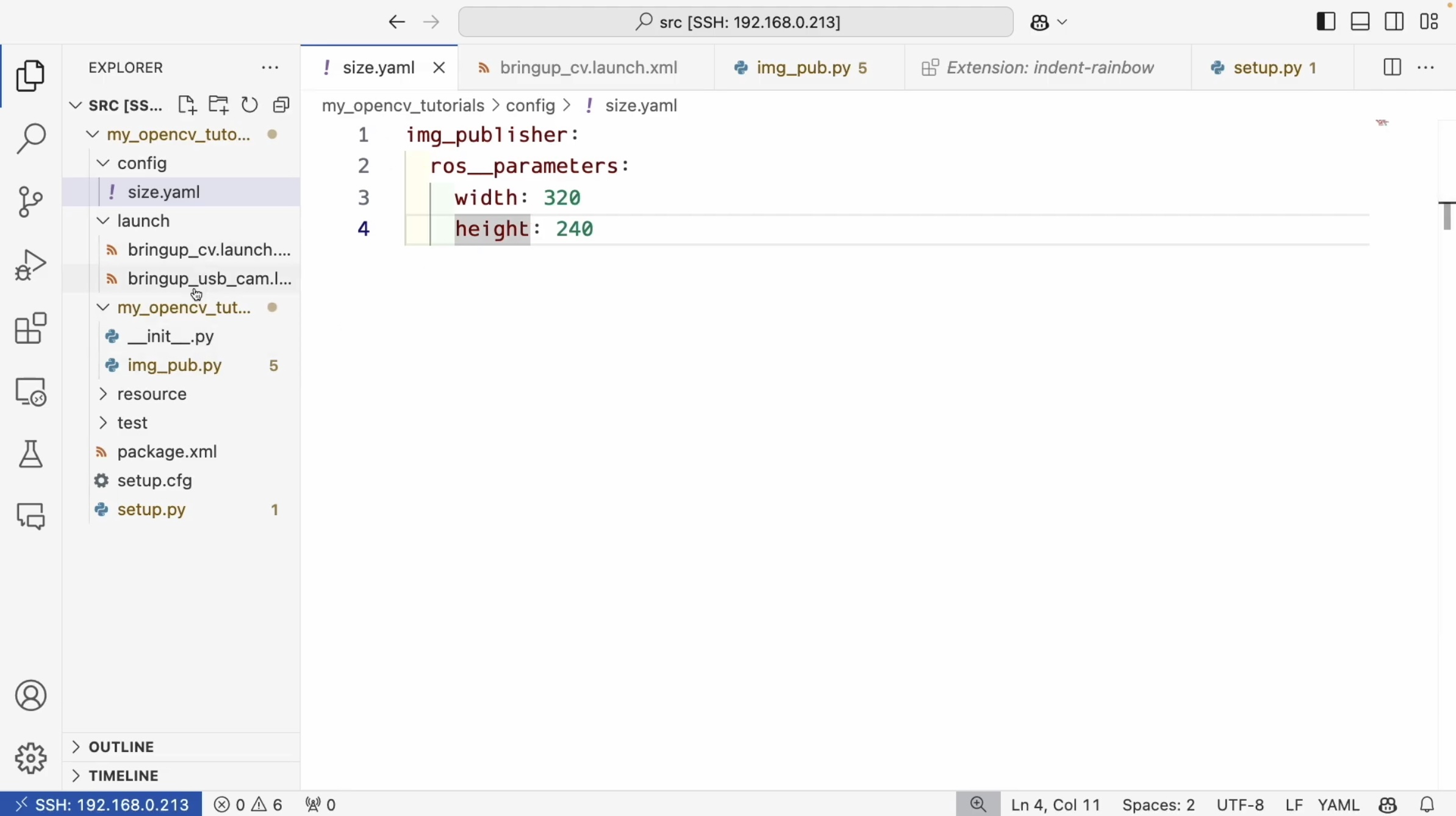Open the Extensions view

click(30, 328)
